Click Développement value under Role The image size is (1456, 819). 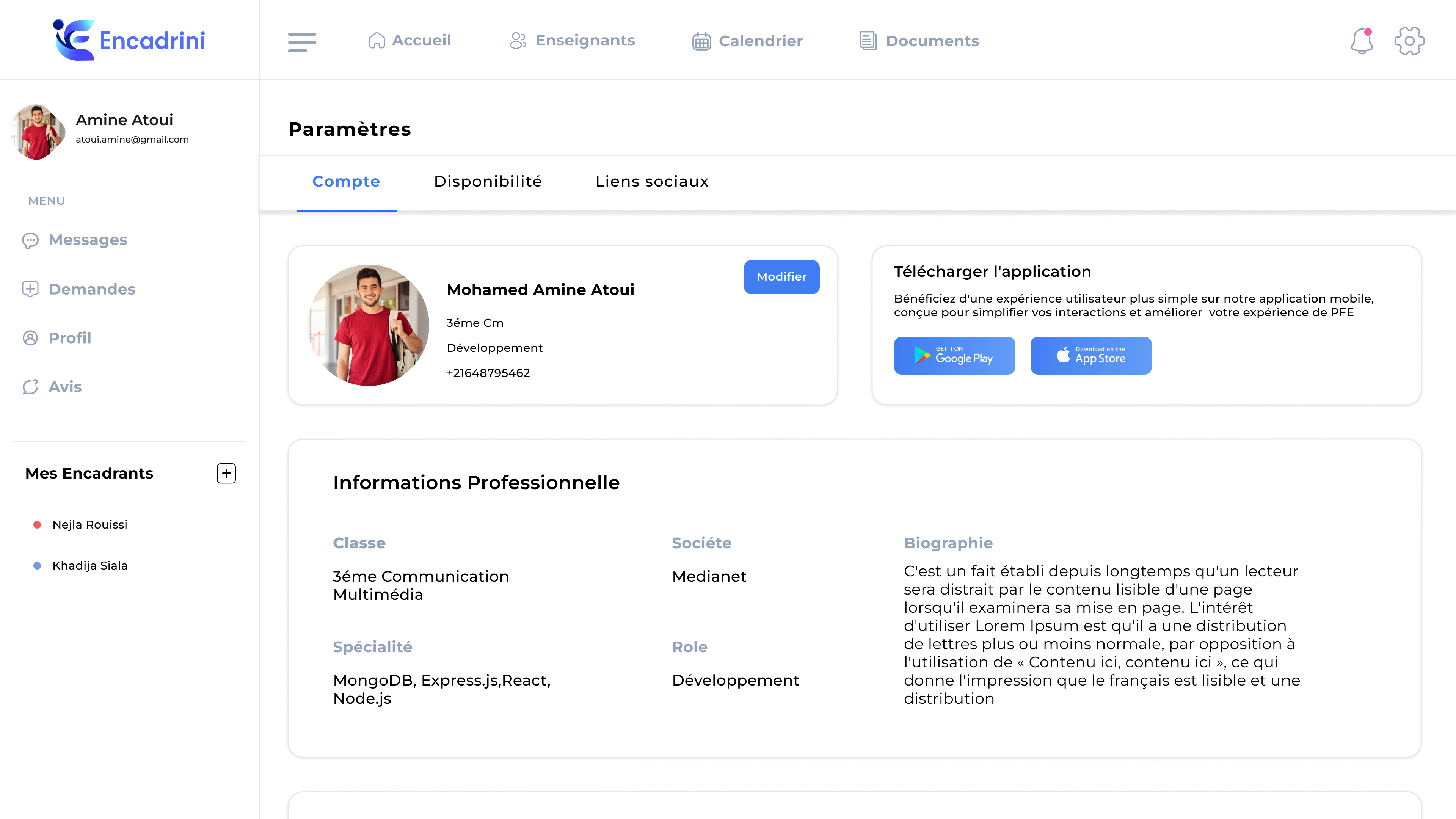(x=735, y=681)
